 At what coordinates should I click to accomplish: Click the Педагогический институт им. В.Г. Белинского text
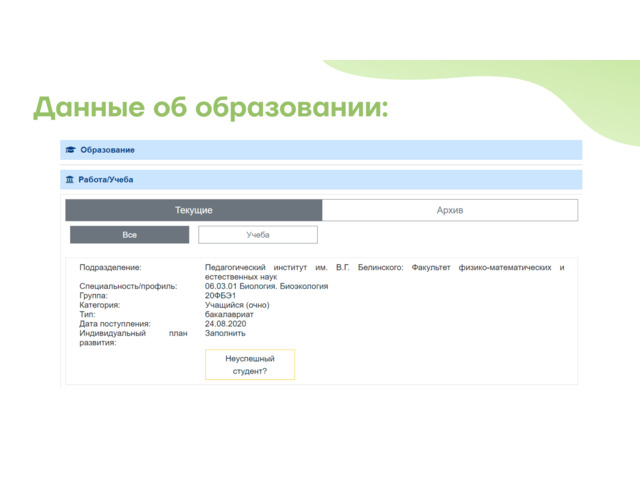pos(304,267)
